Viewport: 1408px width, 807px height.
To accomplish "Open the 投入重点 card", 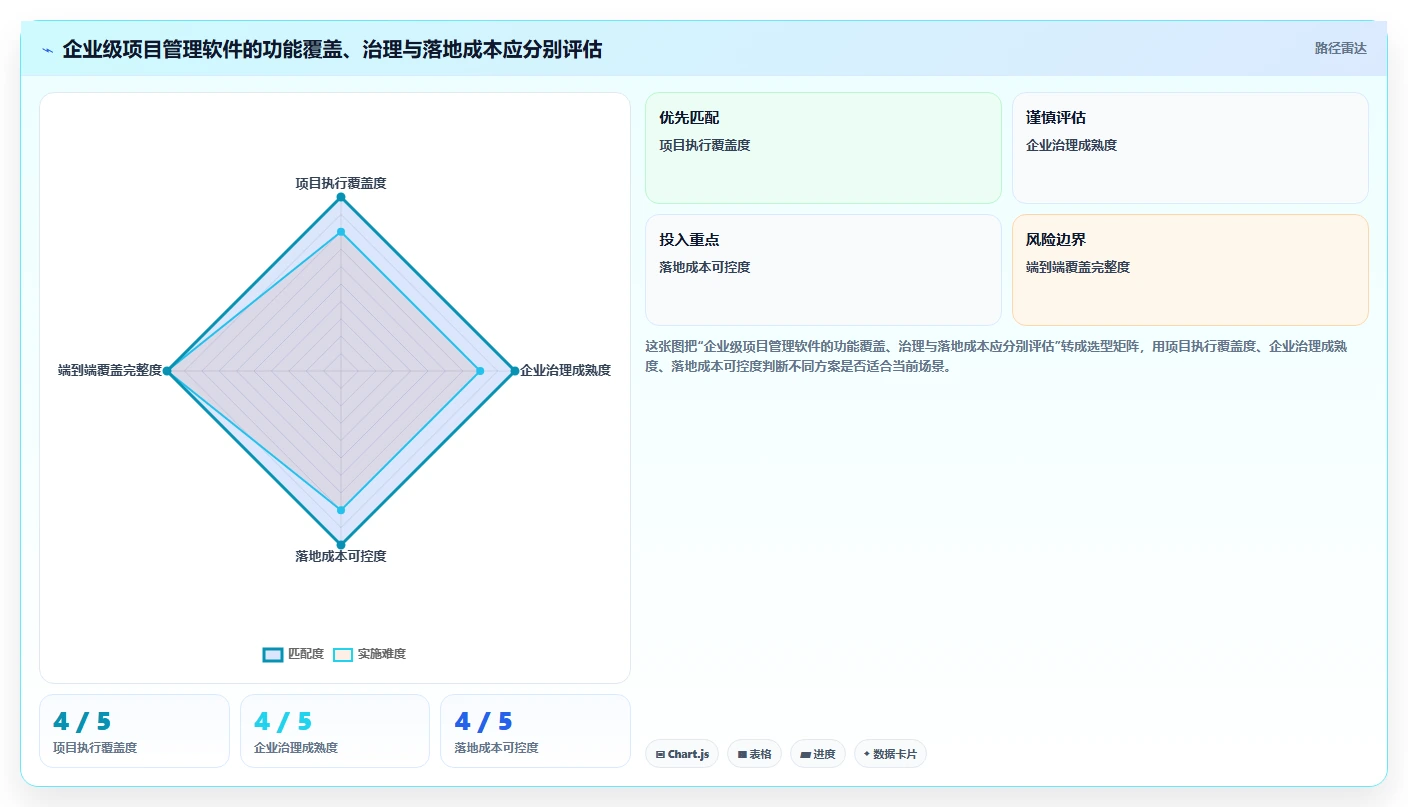I will 823,270.
